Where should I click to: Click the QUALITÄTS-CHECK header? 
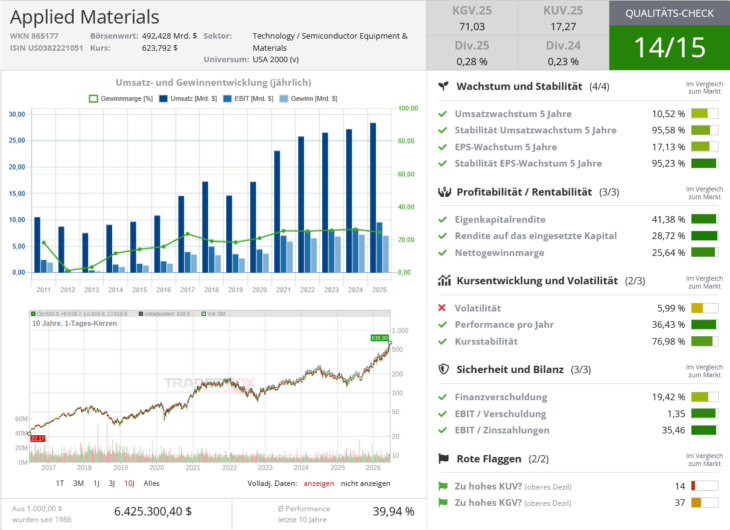669,13
